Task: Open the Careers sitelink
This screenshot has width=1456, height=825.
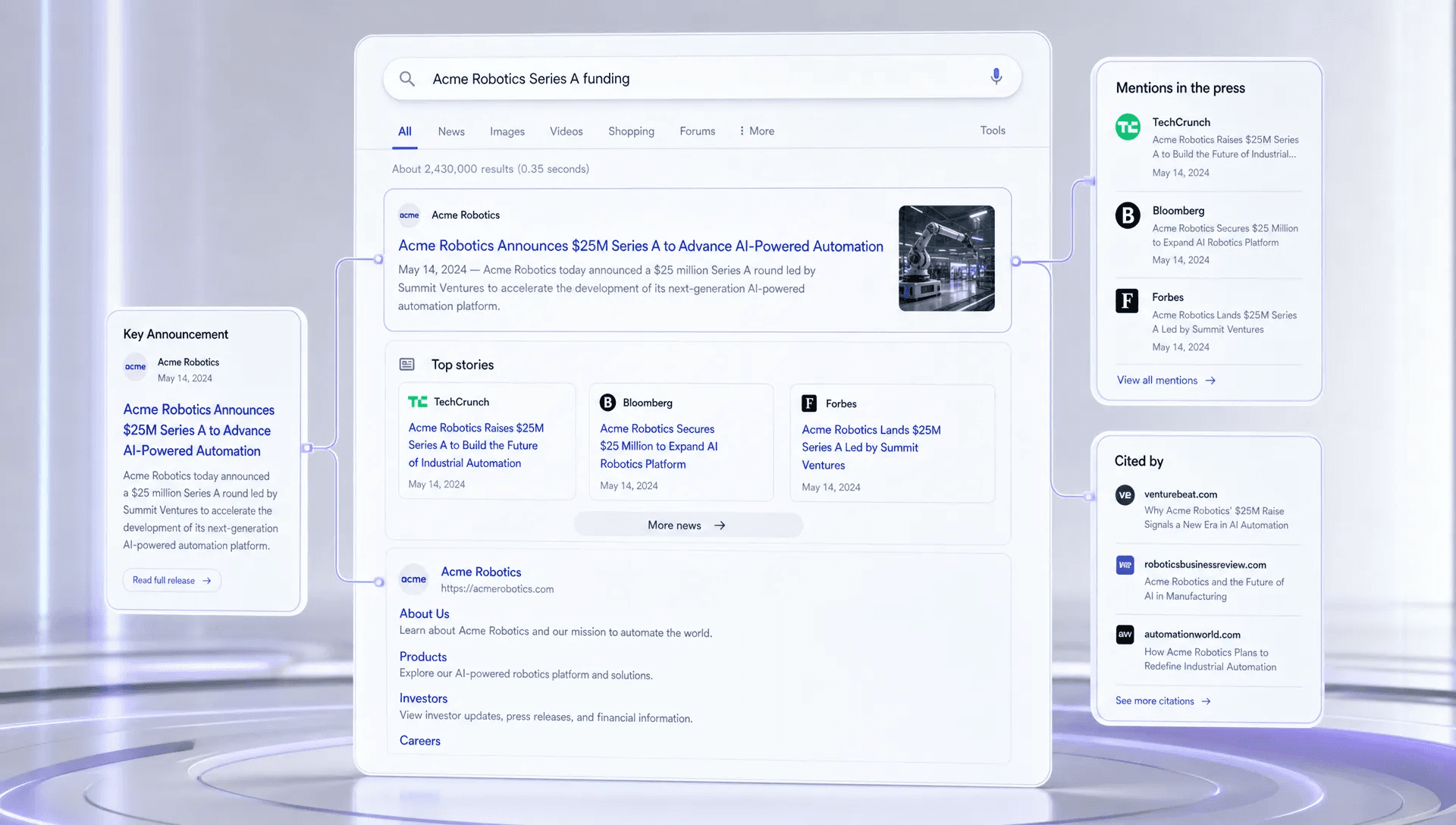Action: pos(419,741)
